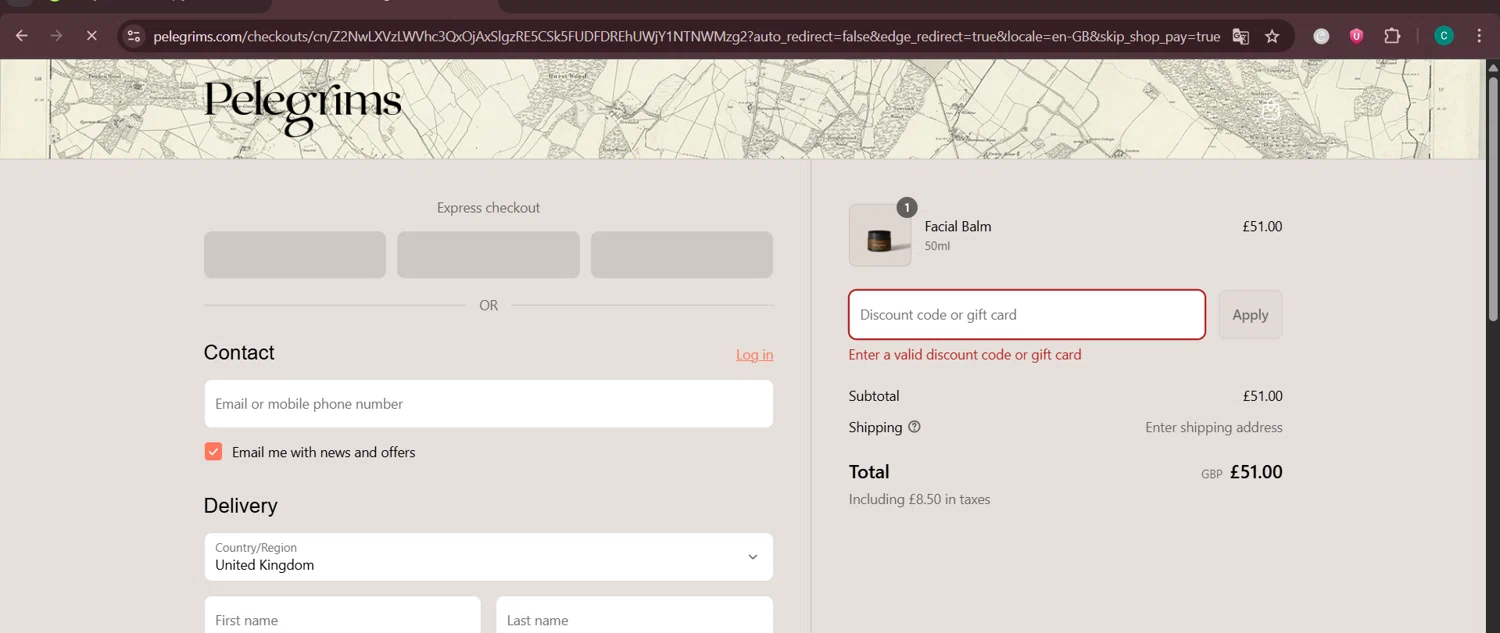Click the browser forward arrow
This screenshot has width=1500, height=633.
tap(57, 36)
